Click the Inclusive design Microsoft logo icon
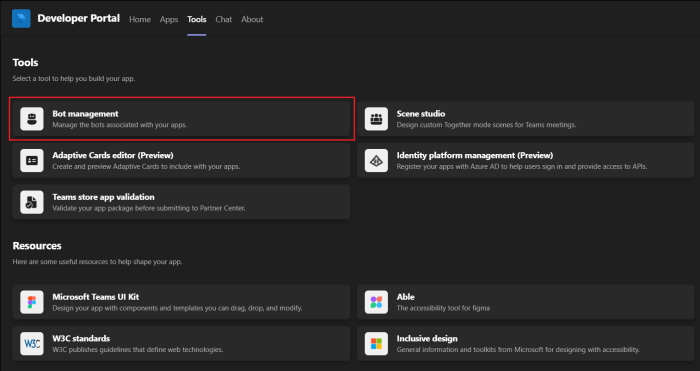The width and height of the screenshot is (700, 371). 376,343
